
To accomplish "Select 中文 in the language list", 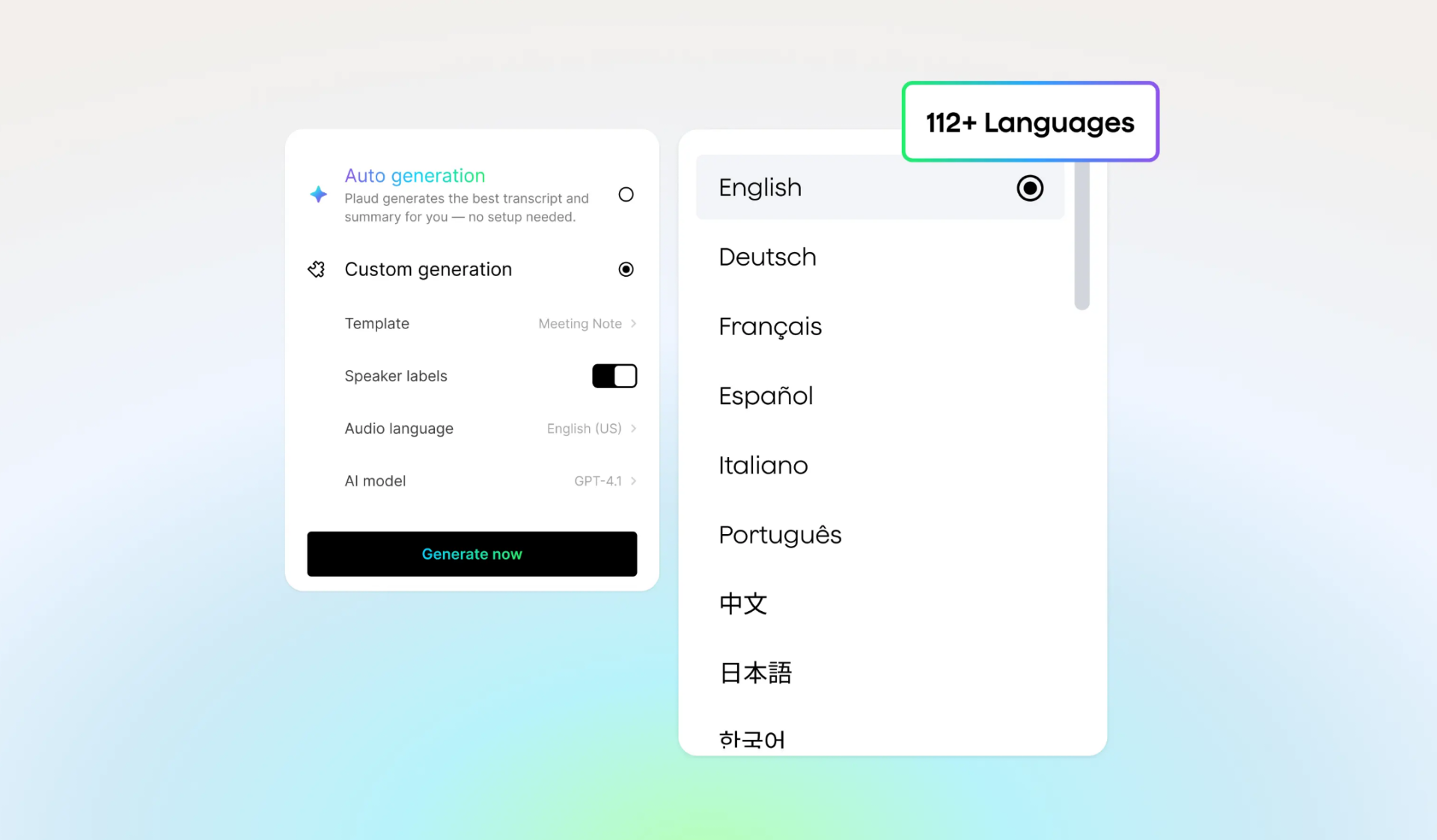I will point(743,604).
